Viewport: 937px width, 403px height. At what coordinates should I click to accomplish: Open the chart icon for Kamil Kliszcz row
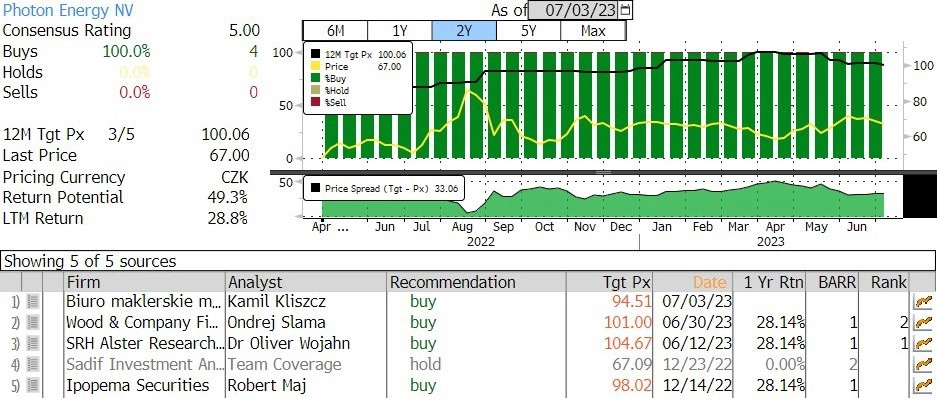tap(923, 302)
